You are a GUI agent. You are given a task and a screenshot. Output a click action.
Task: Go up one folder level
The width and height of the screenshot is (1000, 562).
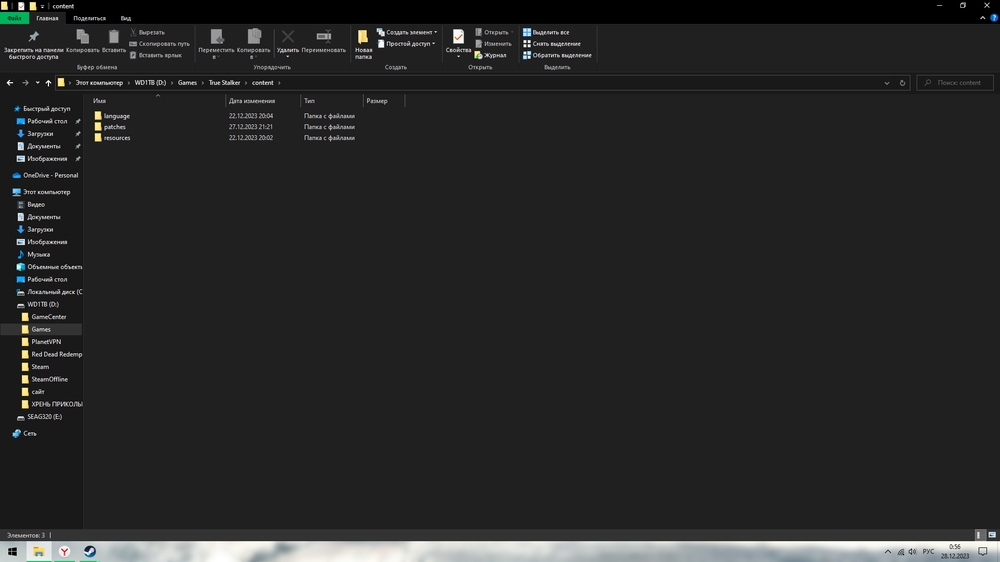click(x=48, y=82)
